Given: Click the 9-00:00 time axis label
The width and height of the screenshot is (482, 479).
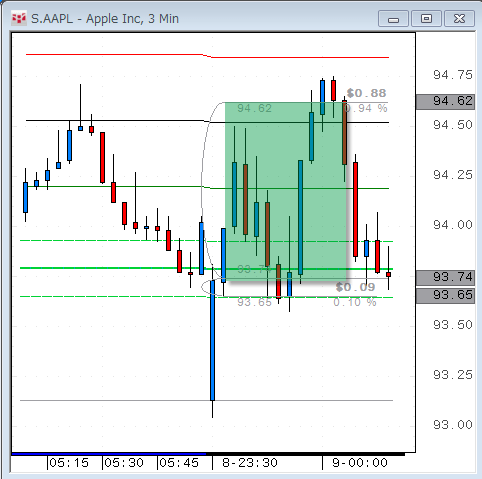Looking at the screenshot, I should (x=360, y=463).
